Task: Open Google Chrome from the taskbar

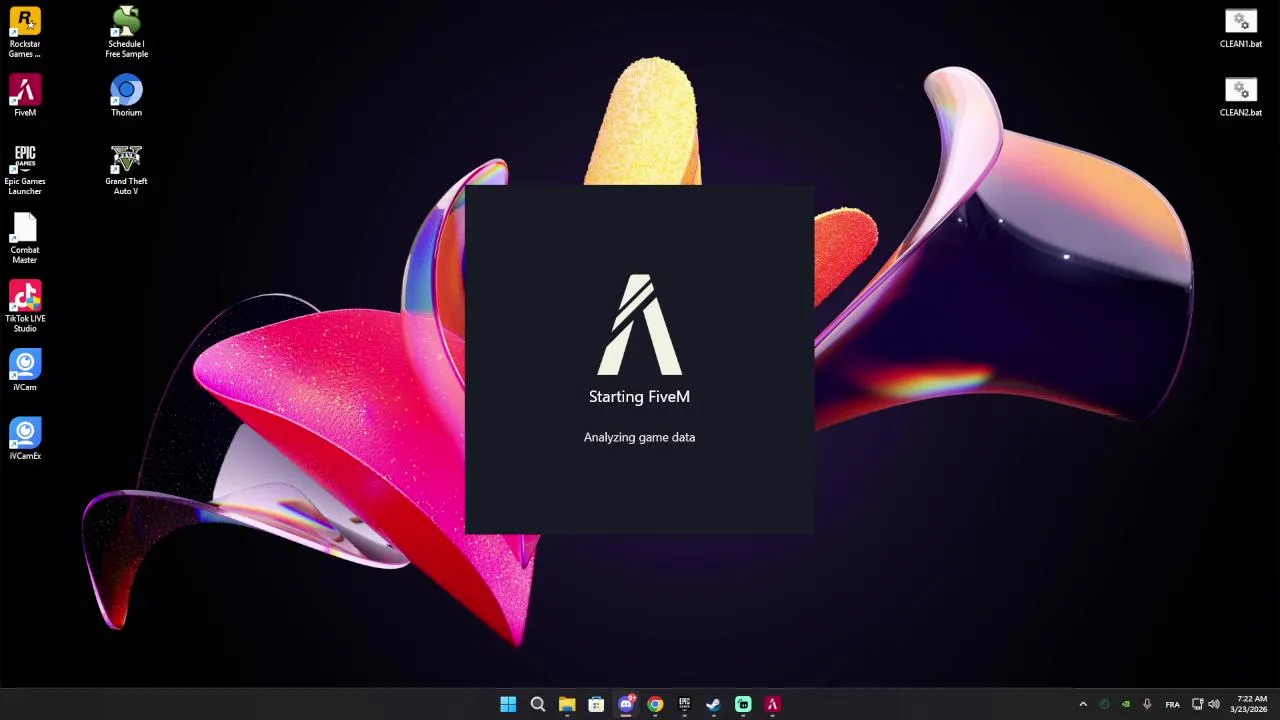Action: tap(655, 704)
